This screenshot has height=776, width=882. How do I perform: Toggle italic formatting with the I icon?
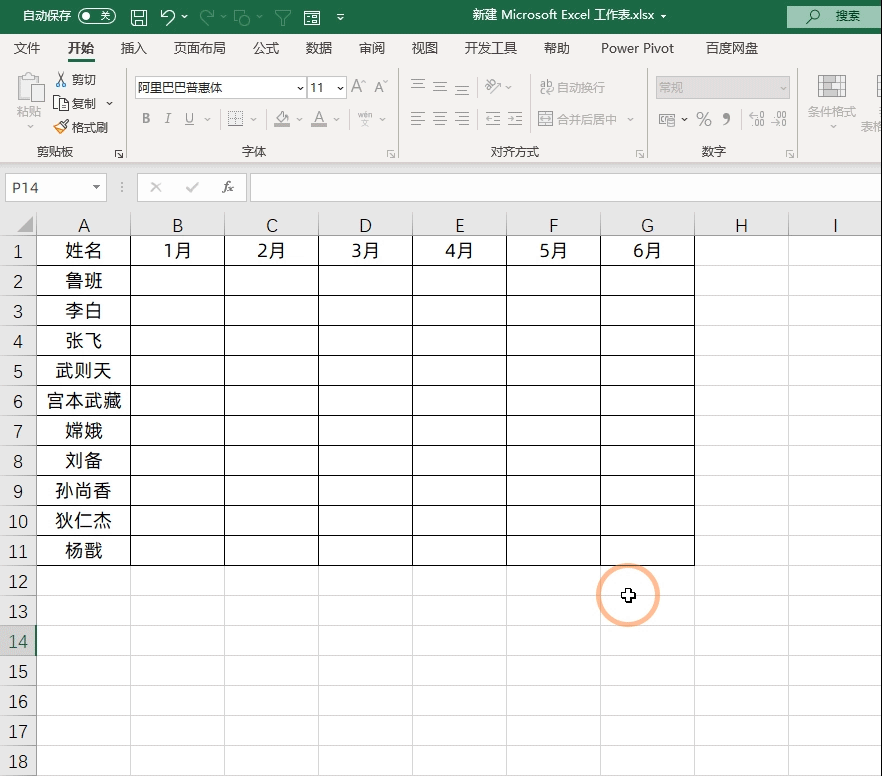tap(166, 119)
